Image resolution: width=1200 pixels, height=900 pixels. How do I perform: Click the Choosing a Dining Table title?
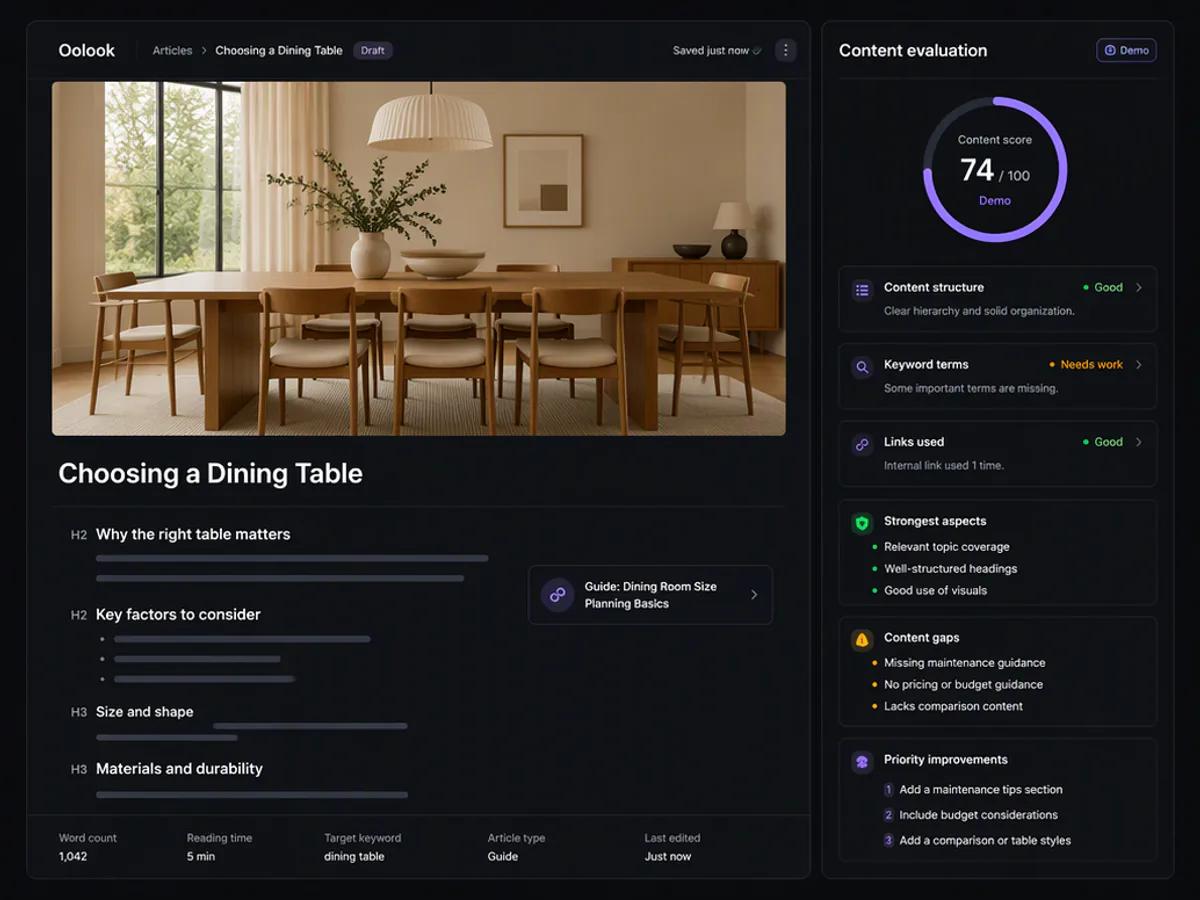pyautogui.click(x=211, y=473)
